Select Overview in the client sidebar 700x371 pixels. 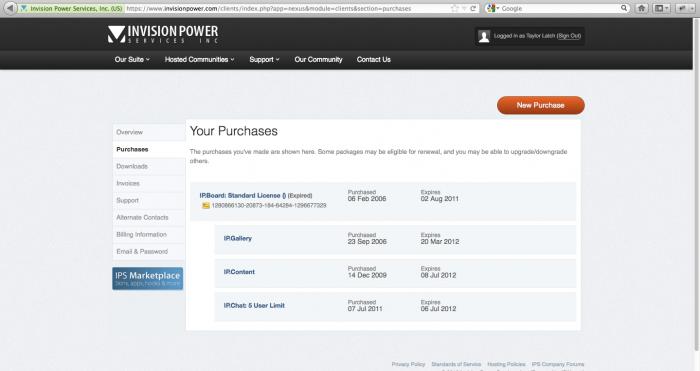click(149, 132)
